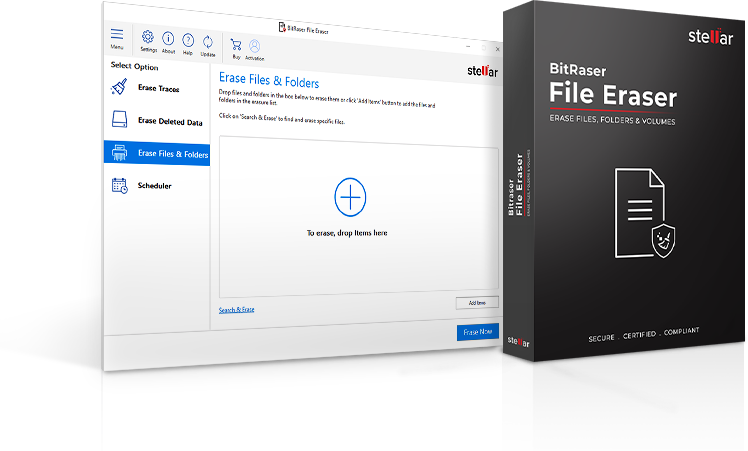Click the File Eraser product box image
Image resolution: width=748 pixels, height=451 pixels.
coord(624,183)
